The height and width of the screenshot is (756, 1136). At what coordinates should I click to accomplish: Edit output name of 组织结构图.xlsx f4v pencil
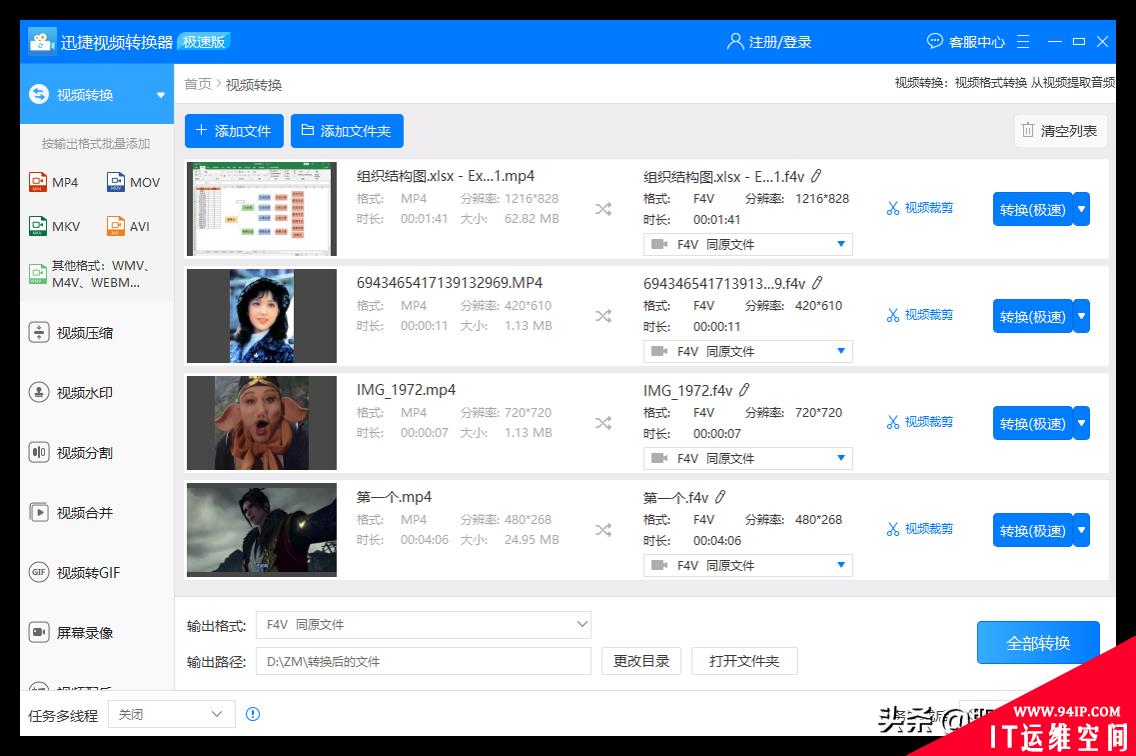click(816, 176)
